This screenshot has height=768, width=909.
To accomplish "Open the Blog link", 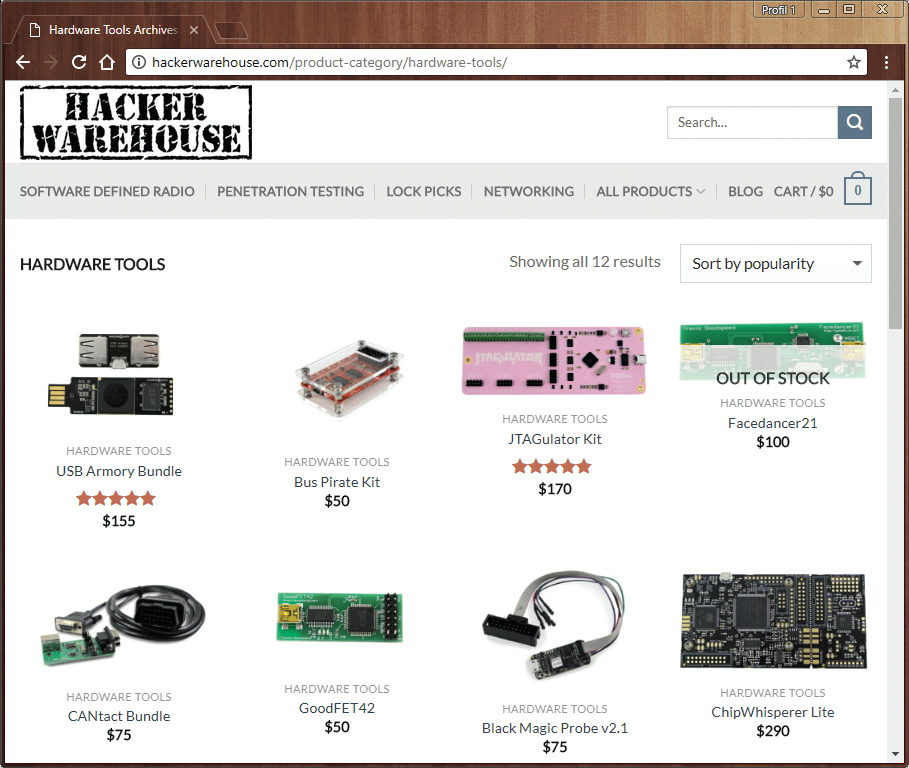I will pyautogui.click(x=746, y=191).
